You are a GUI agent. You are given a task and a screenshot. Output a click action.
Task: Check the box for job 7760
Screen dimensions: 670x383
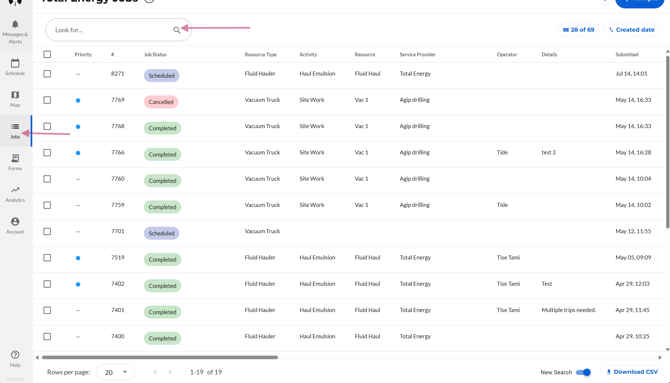click(x=47, y=179)
